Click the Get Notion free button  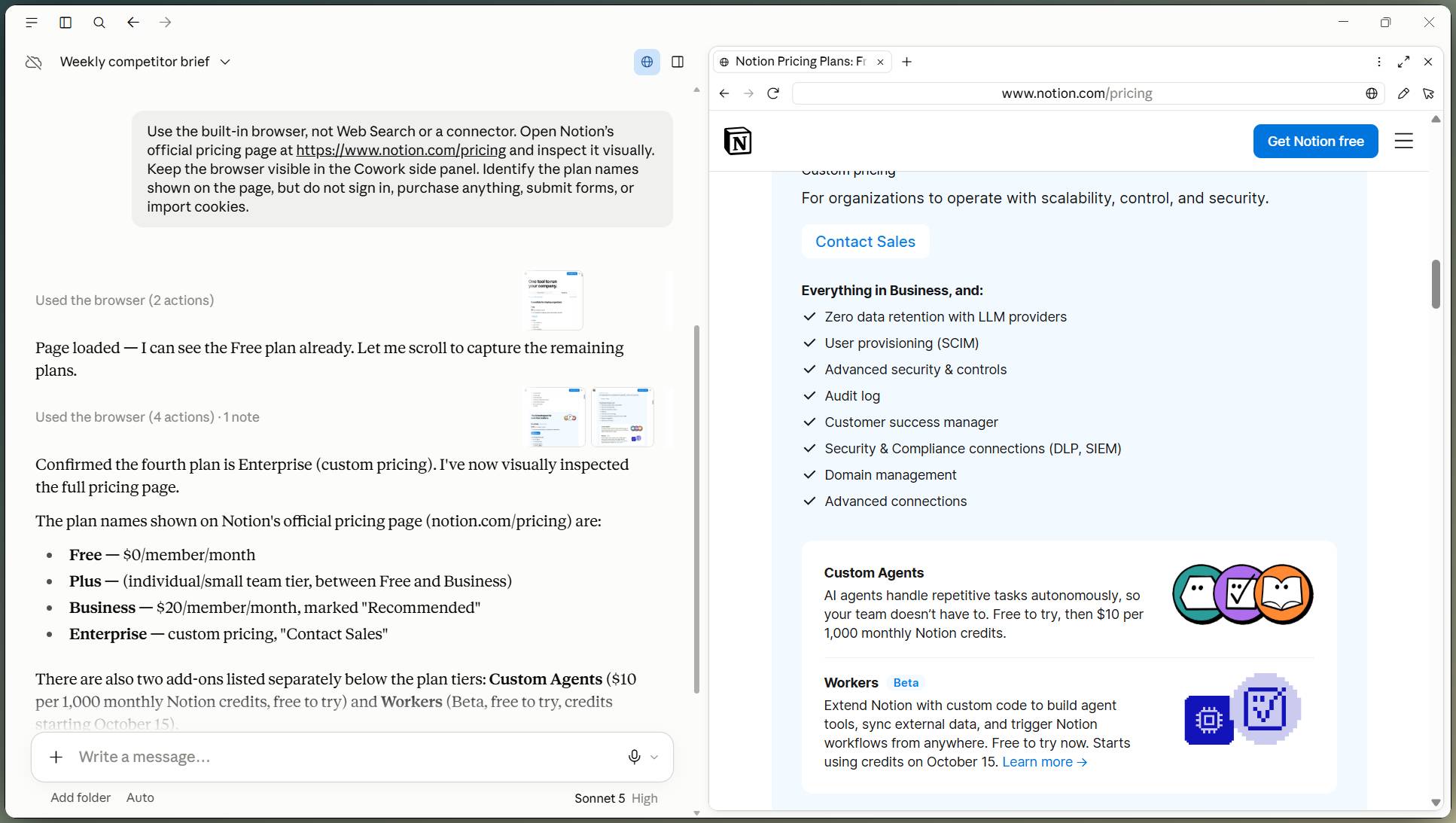[x=1315, y=141]
